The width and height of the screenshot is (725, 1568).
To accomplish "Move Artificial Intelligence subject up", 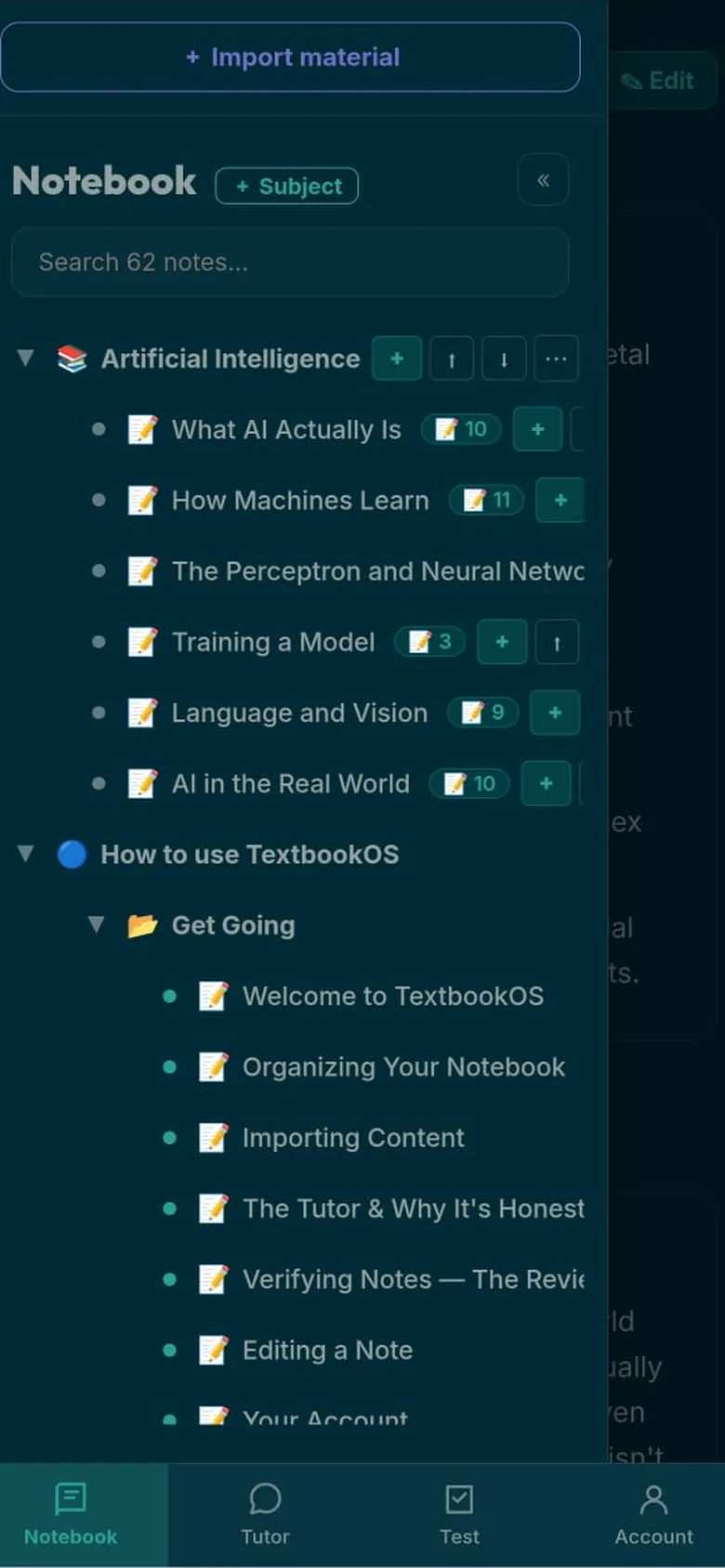I will coord(452,359).
